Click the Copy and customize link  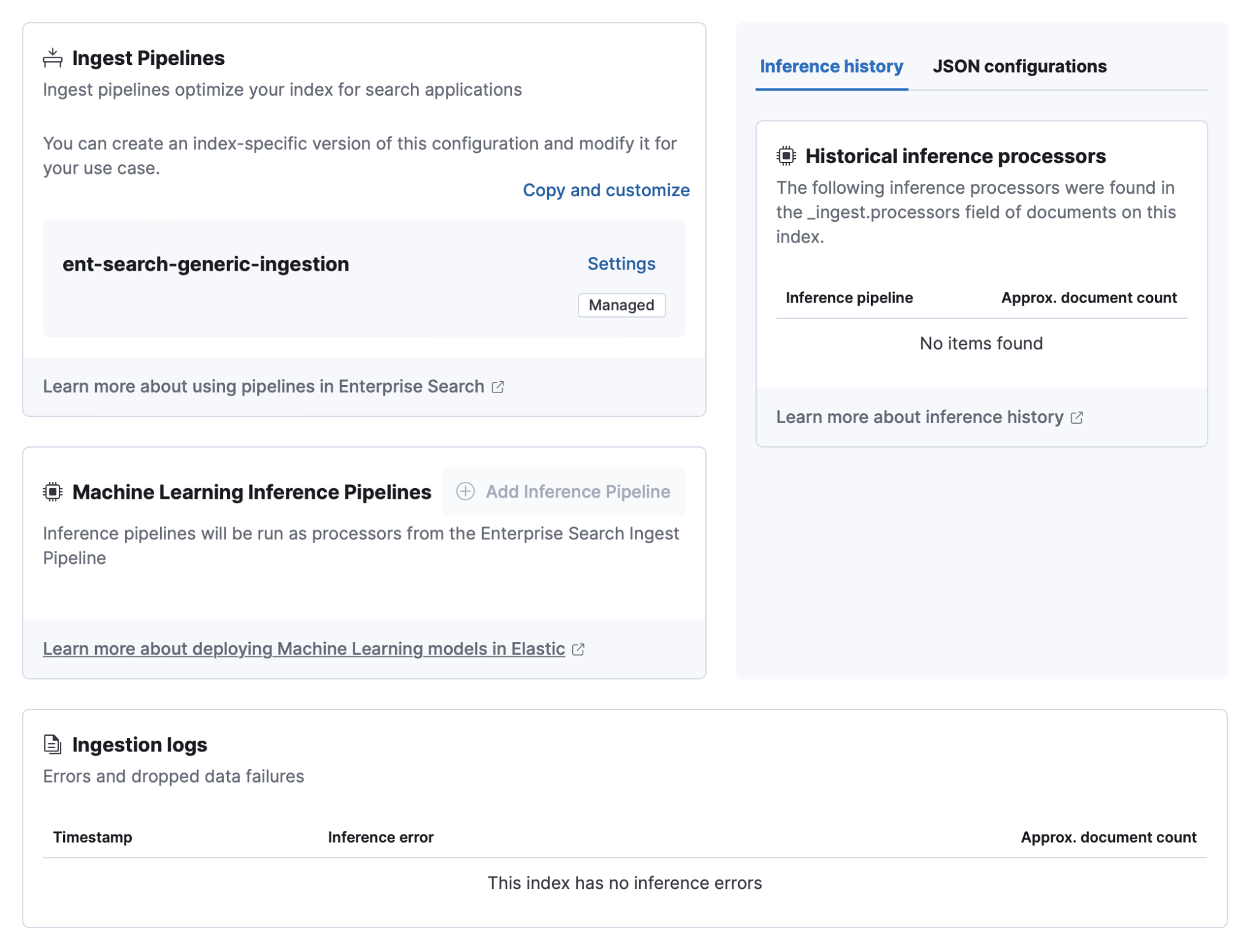point(606,190)
